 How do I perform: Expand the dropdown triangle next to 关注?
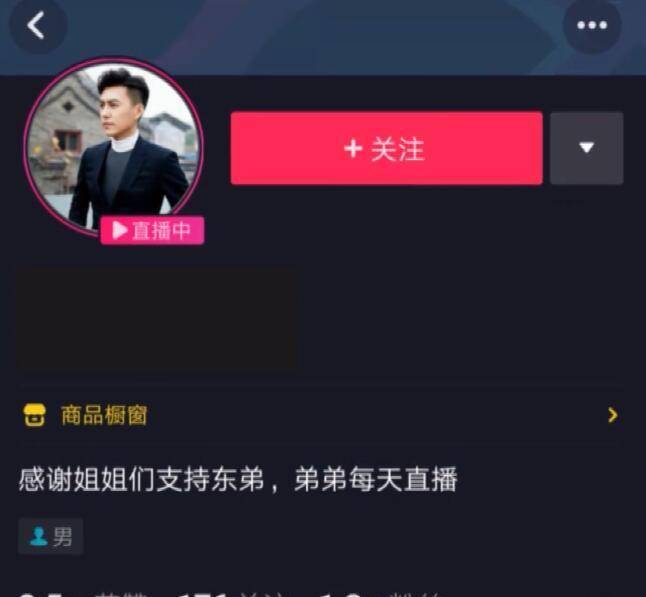587,148
